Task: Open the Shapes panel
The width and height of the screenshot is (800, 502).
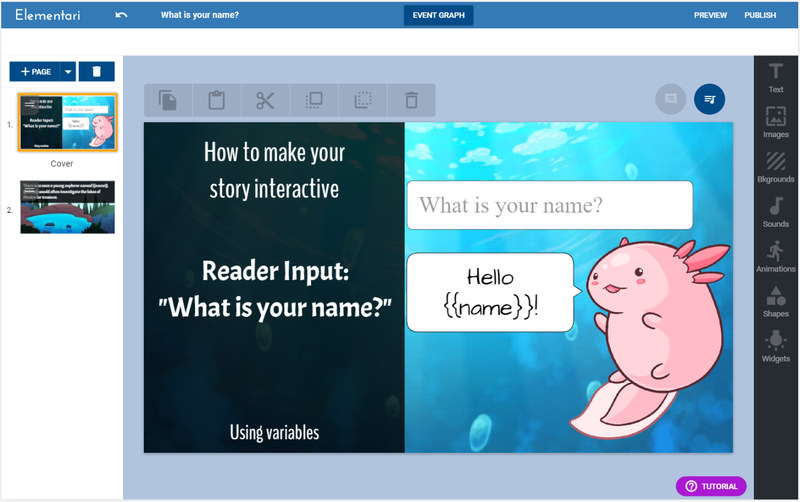Action: tap(776, 302)
